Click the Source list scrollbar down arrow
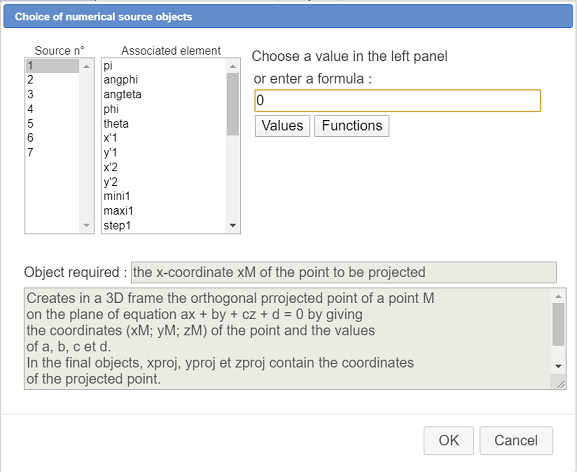This screenshot has height=472, width=577. pos(86,226)
